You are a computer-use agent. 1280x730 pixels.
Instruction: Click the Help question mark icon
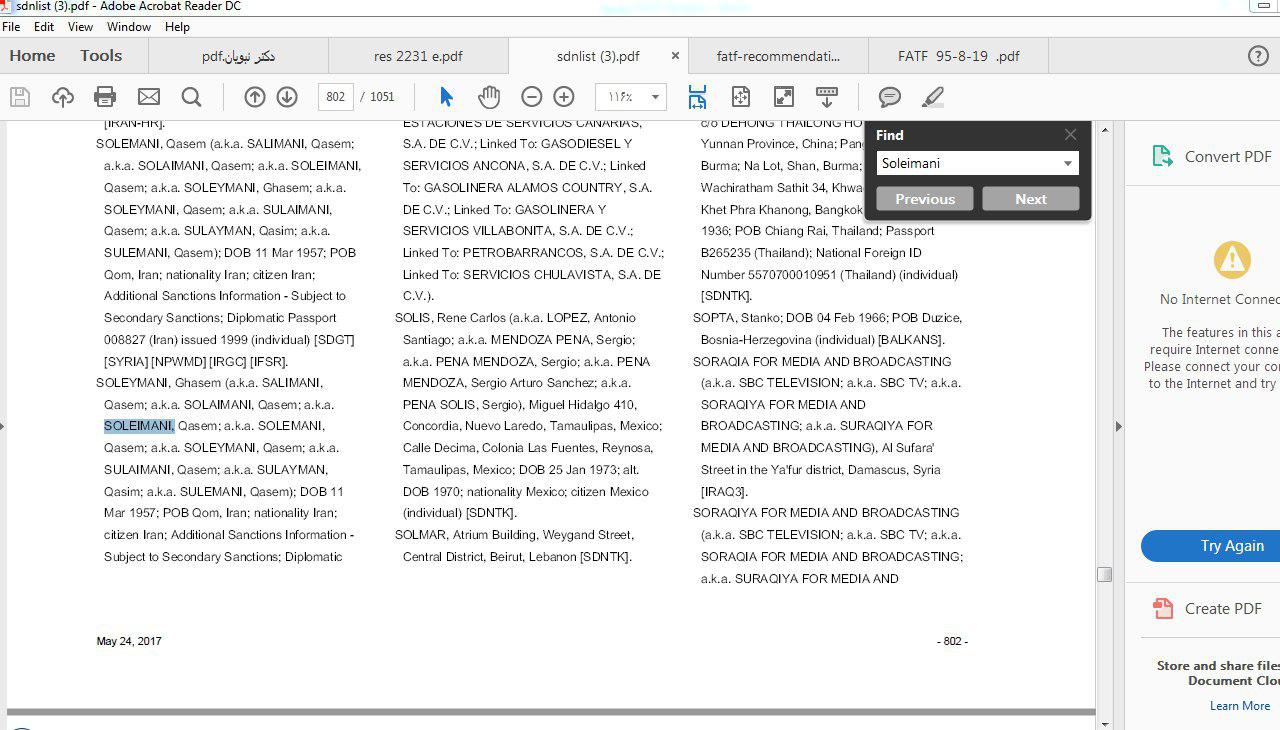tap(1259, 56)
